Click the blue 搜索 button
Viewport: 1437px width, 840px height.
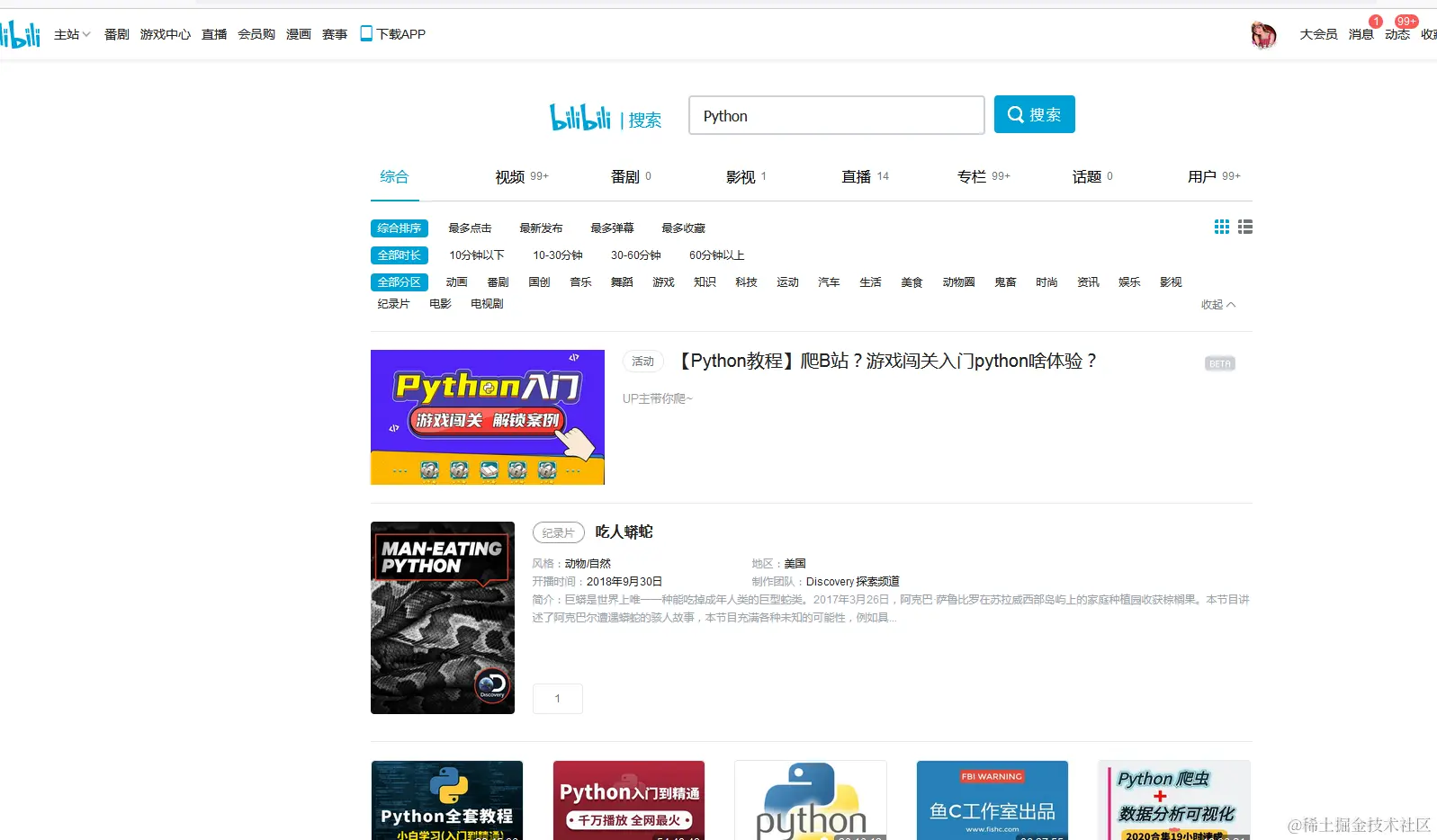[x=1035, y=114]
